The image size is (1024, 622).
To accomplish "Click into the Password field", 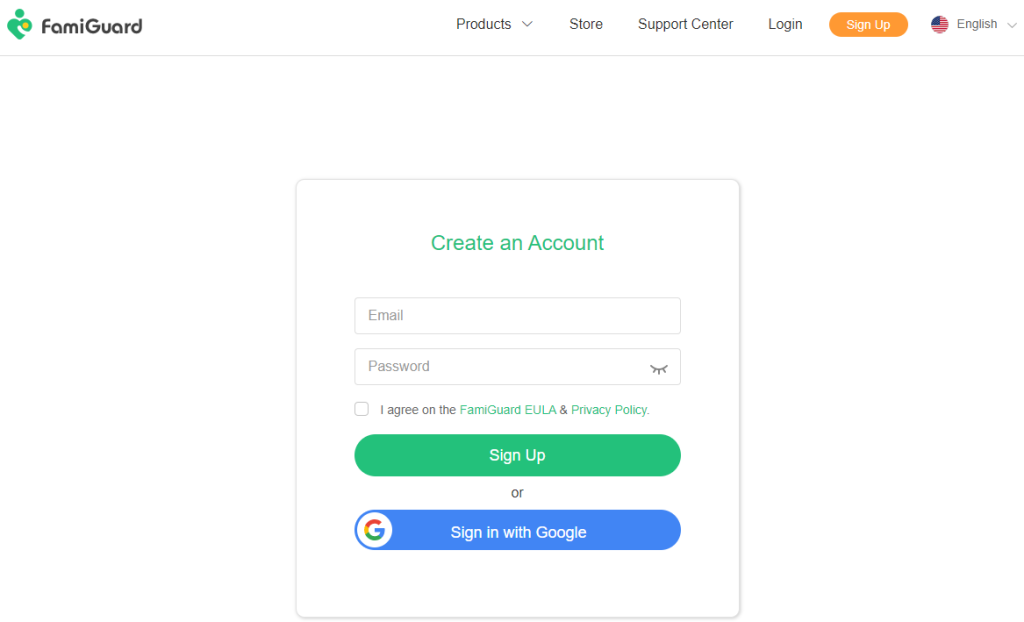I will tap(500, 366).
